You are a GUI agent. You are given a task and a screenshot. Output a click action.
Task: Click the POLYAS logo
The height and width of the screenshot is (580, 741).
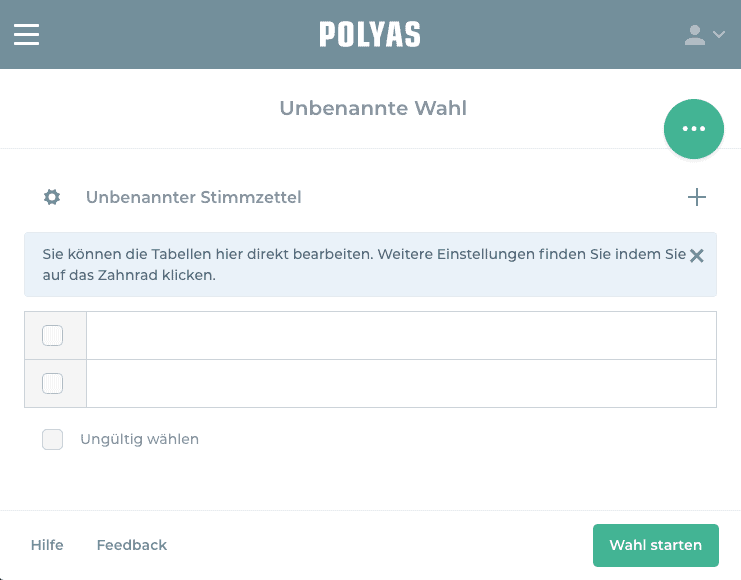pyautogui.click(x=370, y=35)
